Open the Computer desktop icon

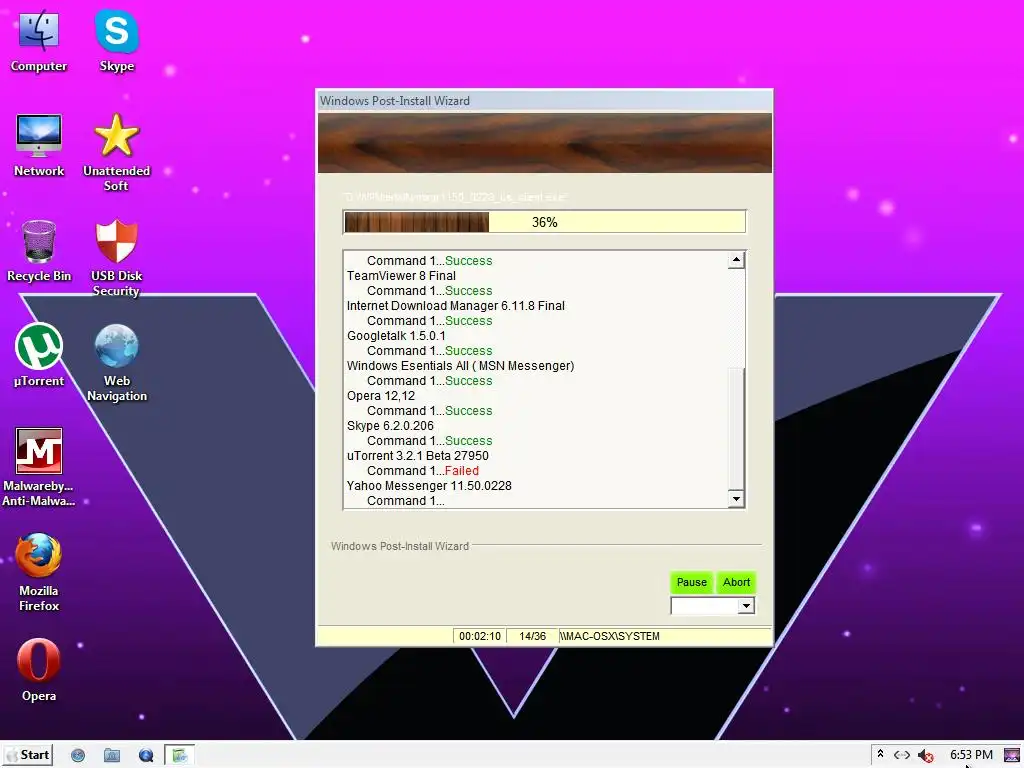pyautogui.click(x=39, y=40)
